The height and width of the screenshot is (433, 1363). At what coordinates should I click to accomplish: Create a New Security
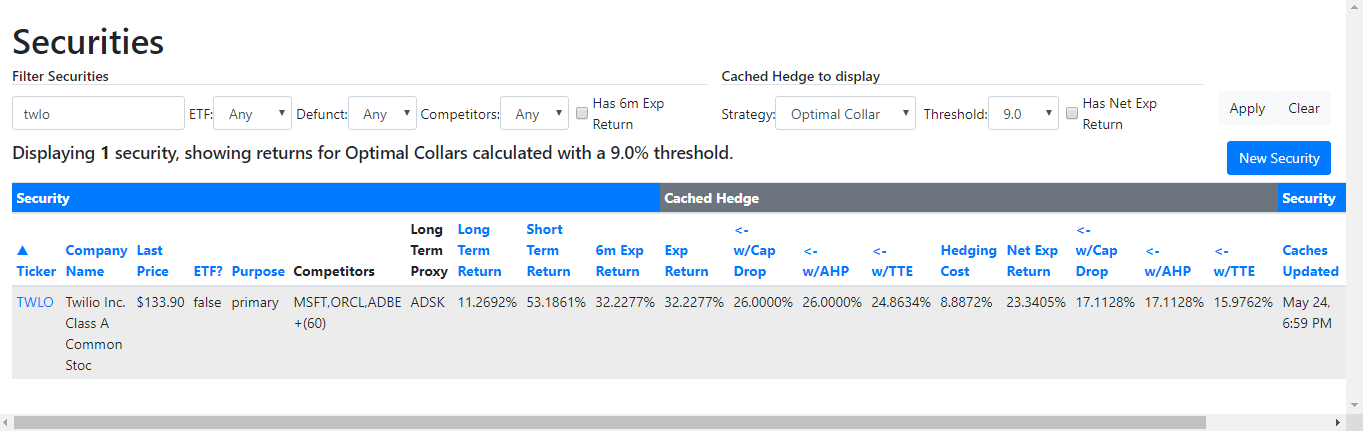(x=1279, y=158)
